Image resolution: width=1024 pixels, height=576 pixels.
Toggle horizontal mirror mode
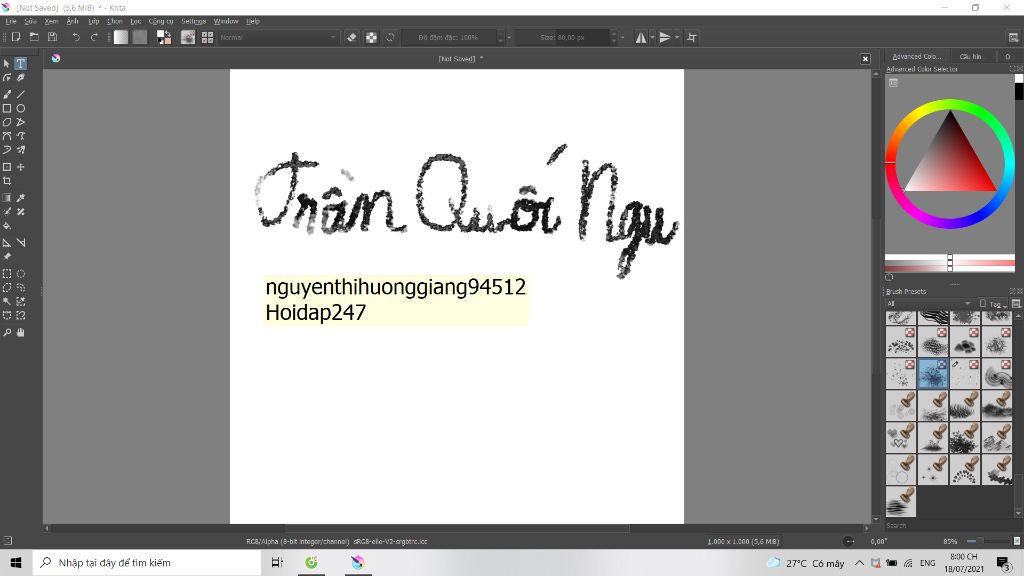(x=641, y=37)
